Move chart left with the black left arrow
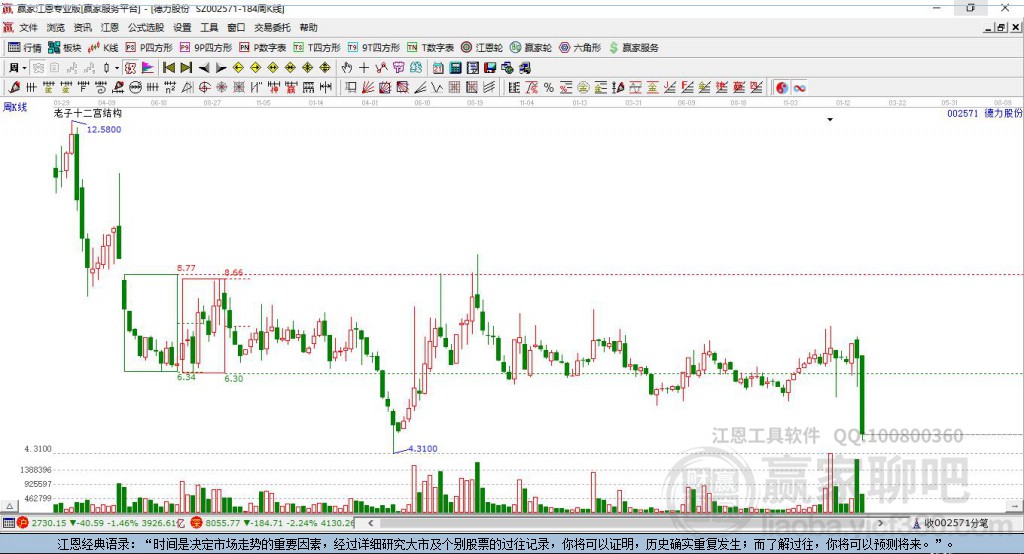The height and width of the screenshot is (554, 1024). click(x=204, y=68)
